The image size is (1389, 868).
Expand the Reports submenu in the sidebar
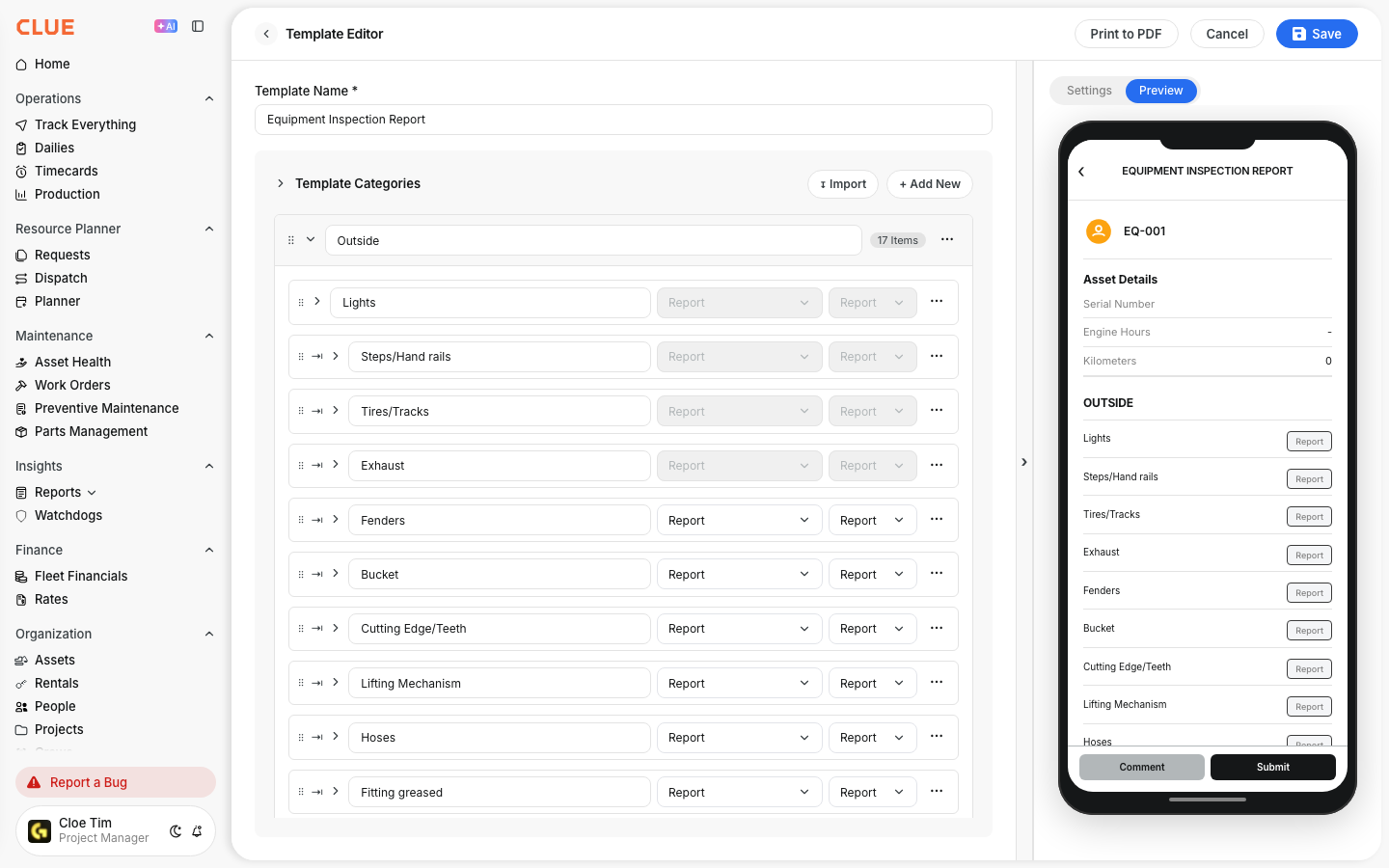pyautogui.click(x=92, y=493)
